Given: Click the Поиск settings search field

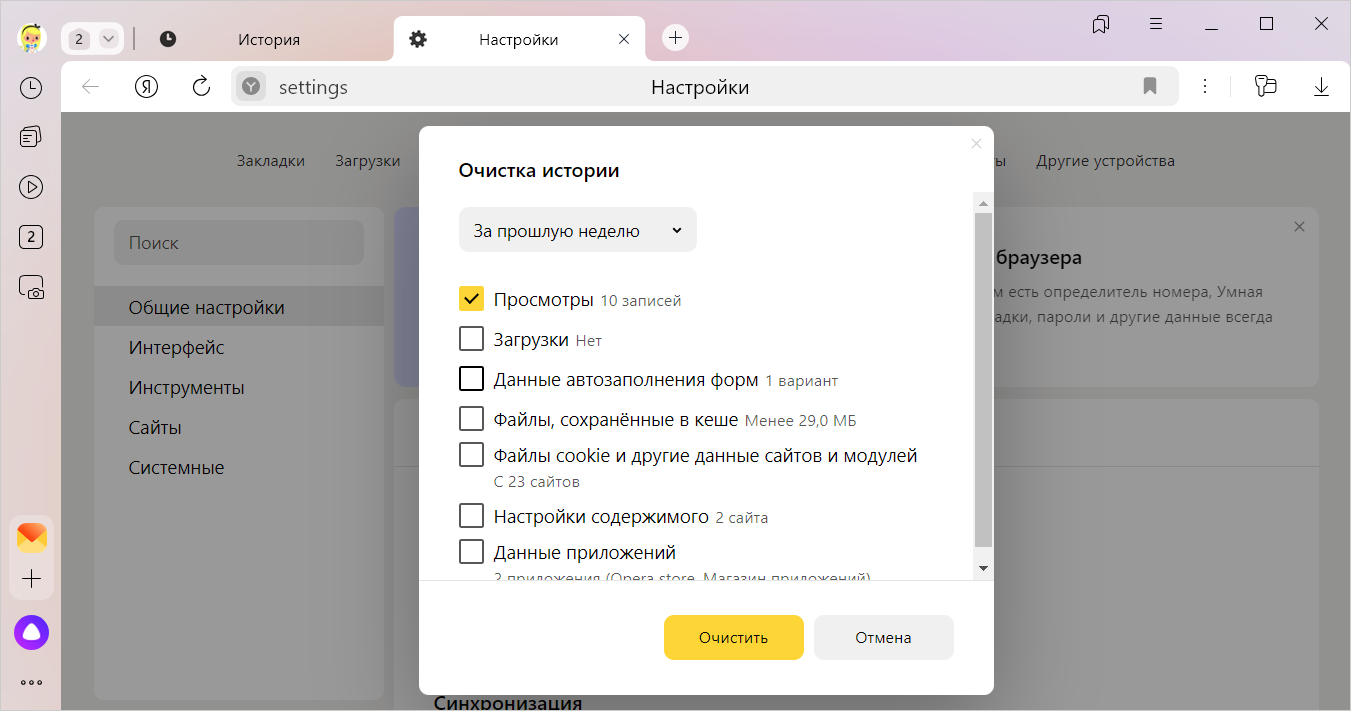Looking at the screenshot, I should pos(239,243).
